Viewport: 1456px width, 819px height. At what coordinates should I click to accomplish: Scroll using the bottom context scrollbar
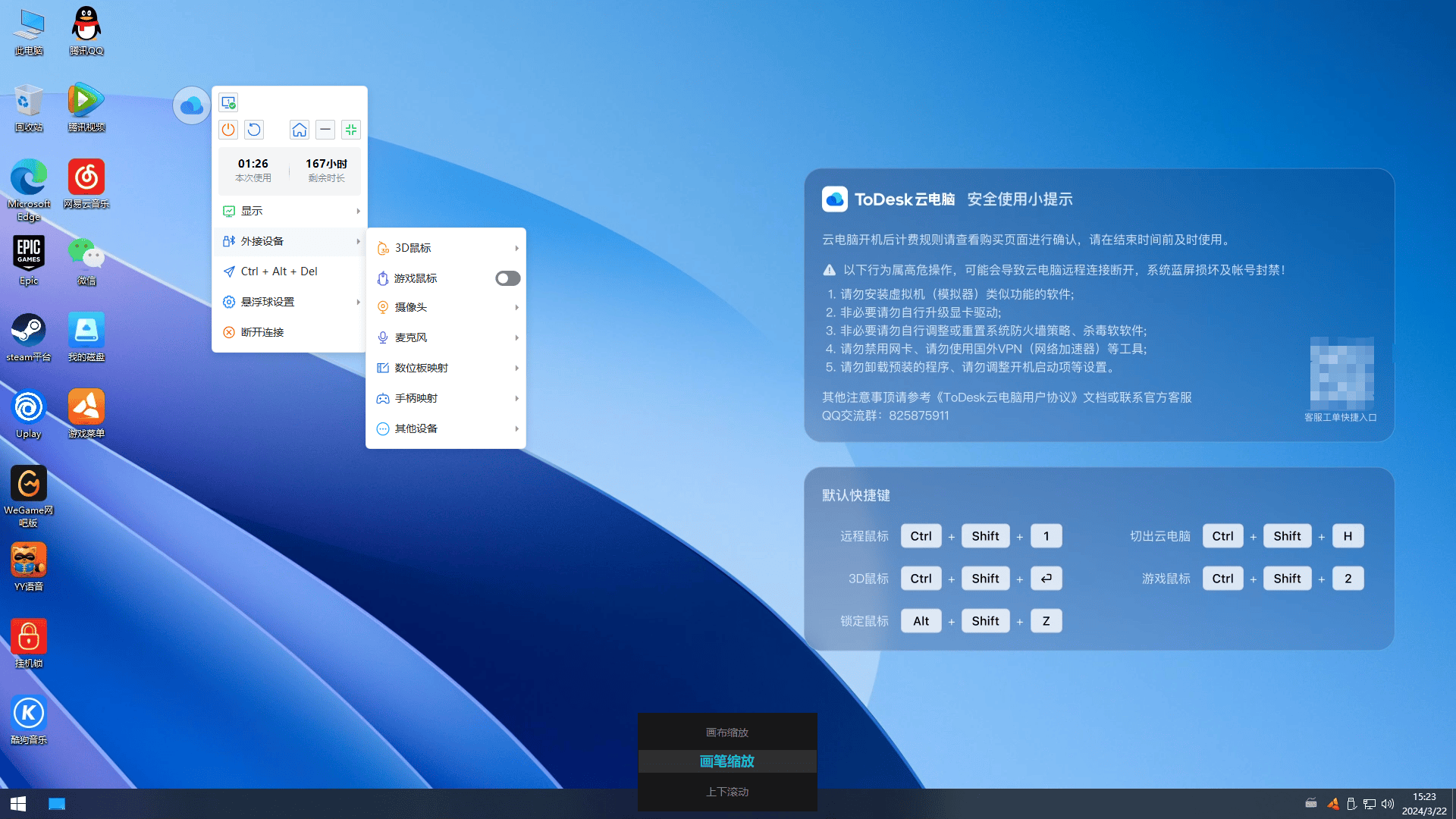coord(727,791)
